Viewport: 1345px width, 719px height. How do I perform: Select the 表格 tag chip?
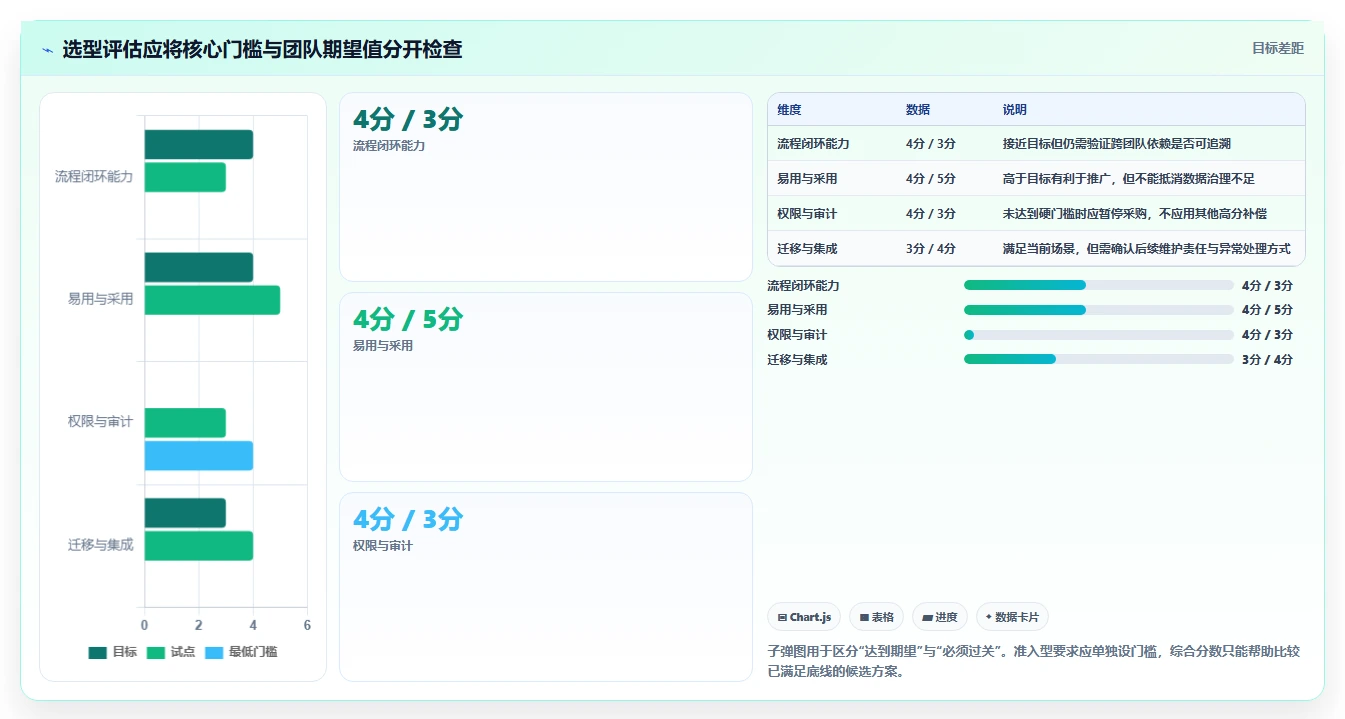[x=876, y=617]
